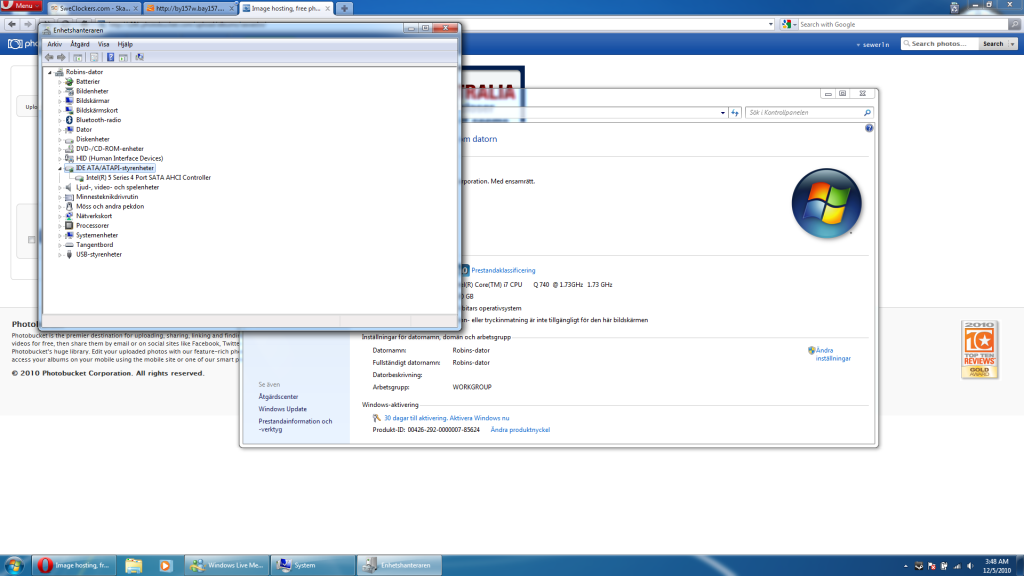Click the new tab plus button in Opera
Screen dimensions: 1024x576
pyautogui.click(x=344, y=8)
